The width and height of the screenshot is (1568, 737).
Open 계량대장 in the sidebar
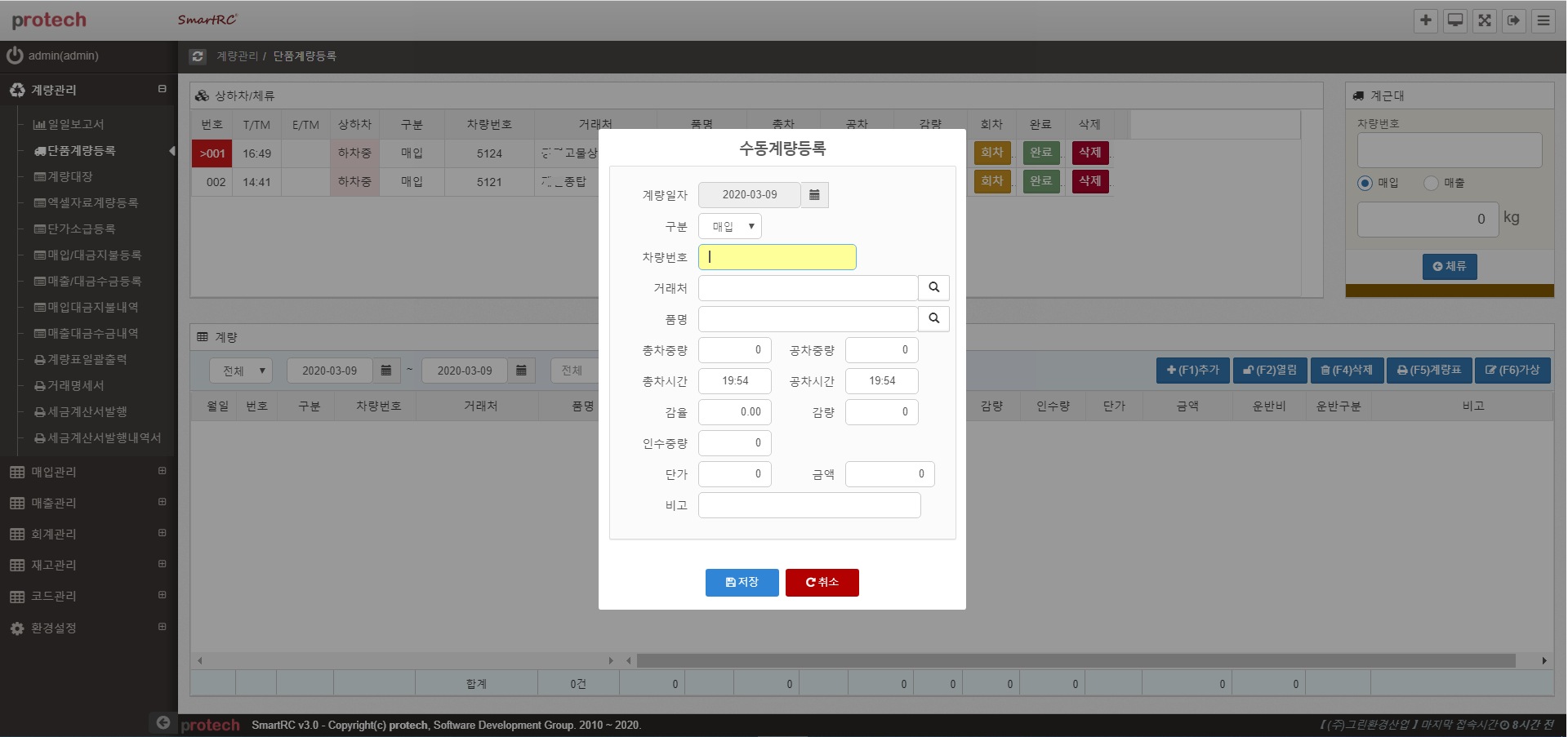(x=69, y=176)
